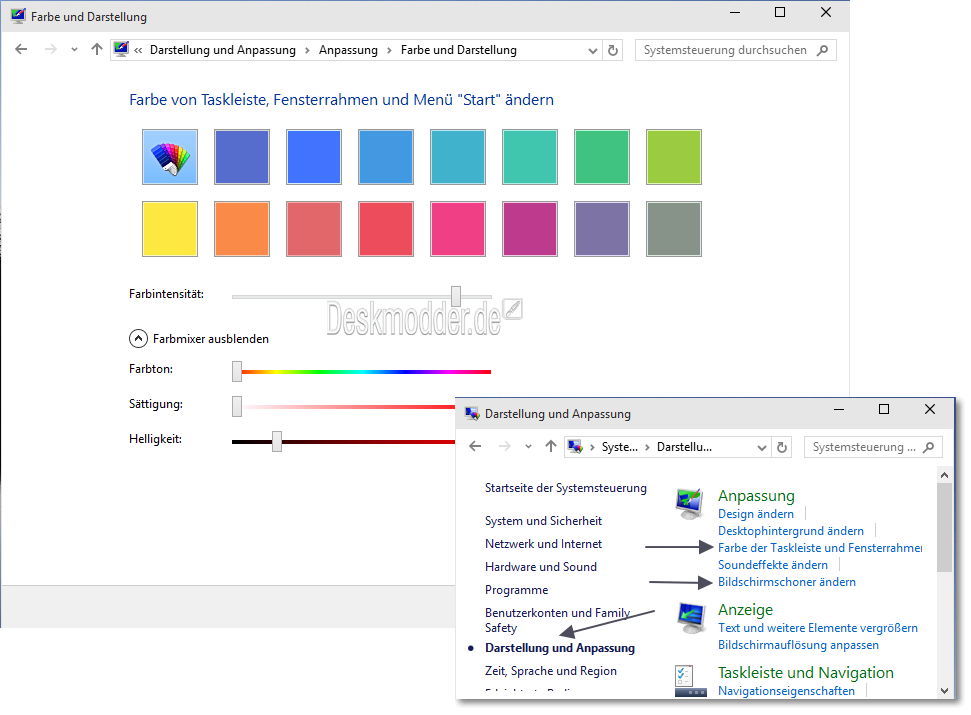Click the Farbintensität slider handle
The image size is (971, 715).
(x=456, y=294)
